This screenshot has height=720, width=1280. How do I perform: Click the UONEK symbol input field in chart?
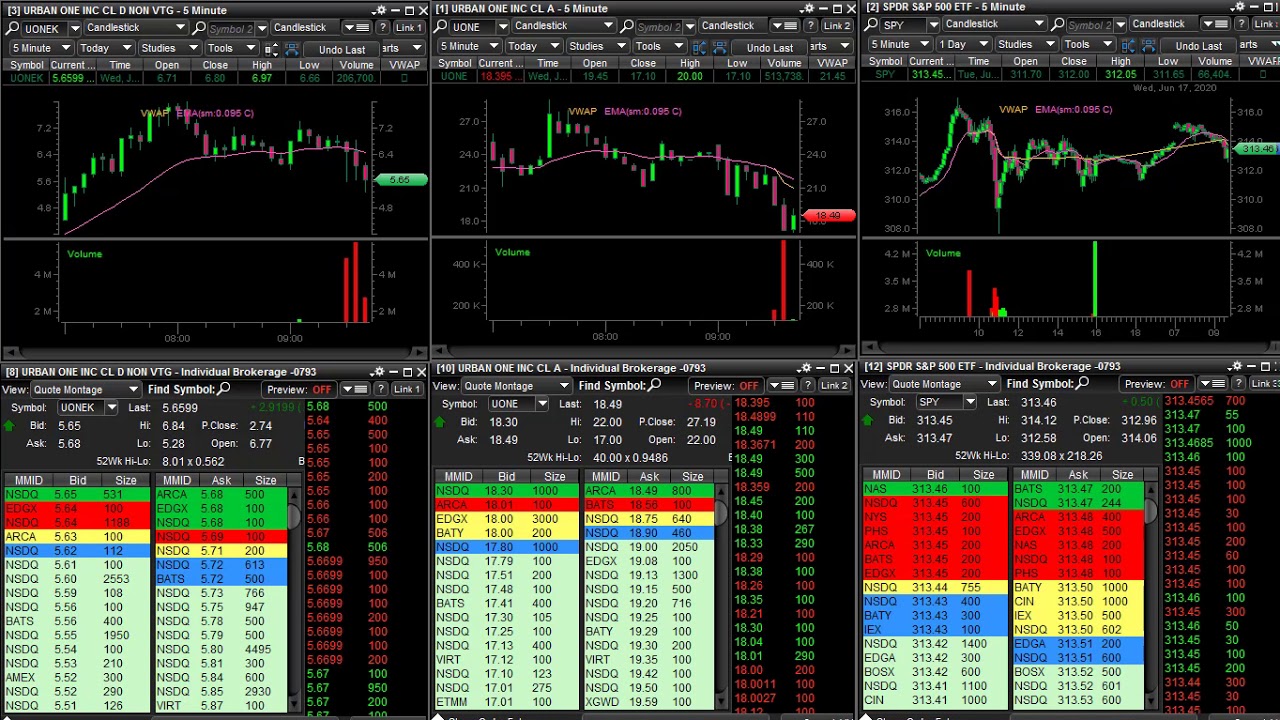click(x=45, y=28)
